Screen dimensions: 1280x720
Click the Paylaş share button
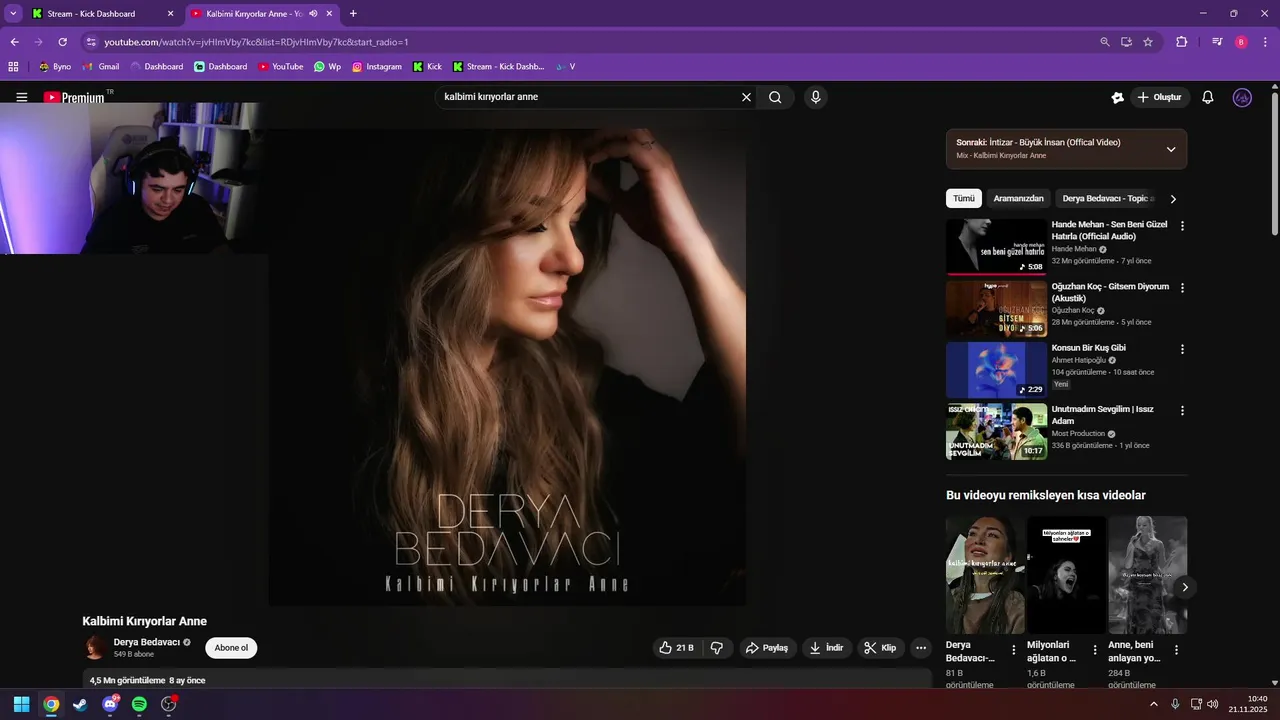[x=767, y=648]
